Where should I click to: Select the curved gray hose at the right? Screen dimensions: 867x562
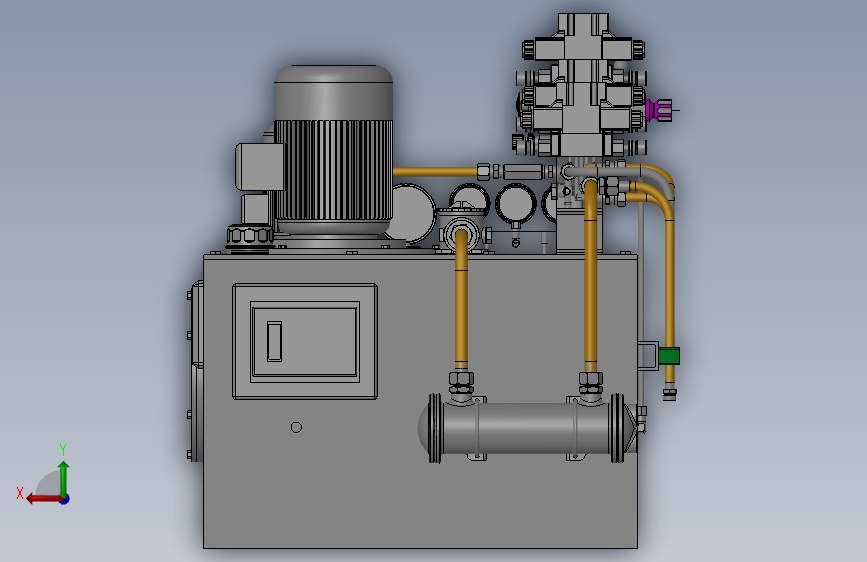652,176
